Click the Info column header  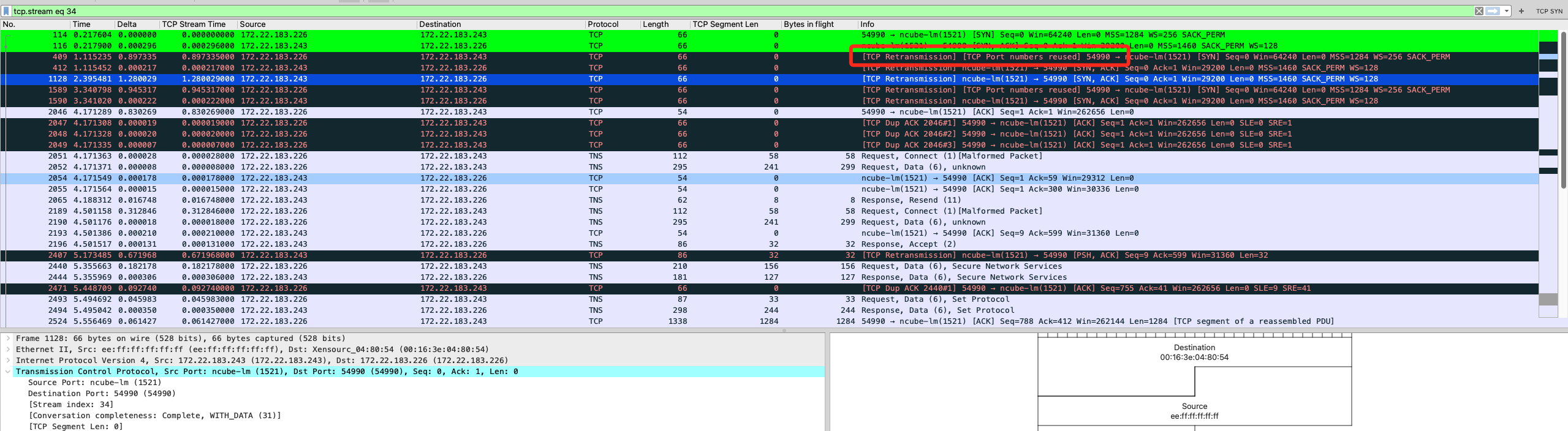tap(1198, 24)
